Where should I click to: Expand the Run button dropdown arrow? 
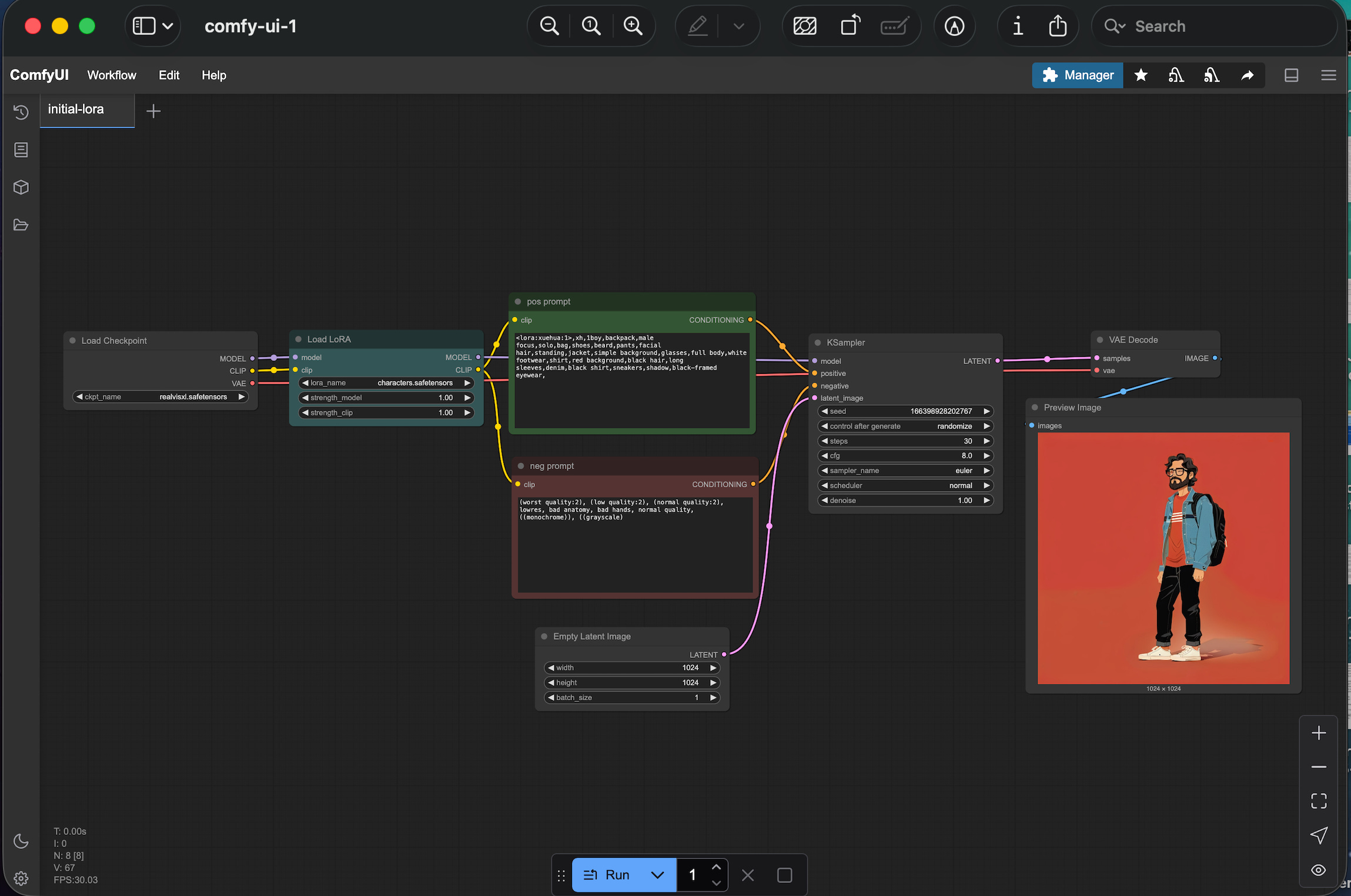pyautogui.click(x=658, y=875)
